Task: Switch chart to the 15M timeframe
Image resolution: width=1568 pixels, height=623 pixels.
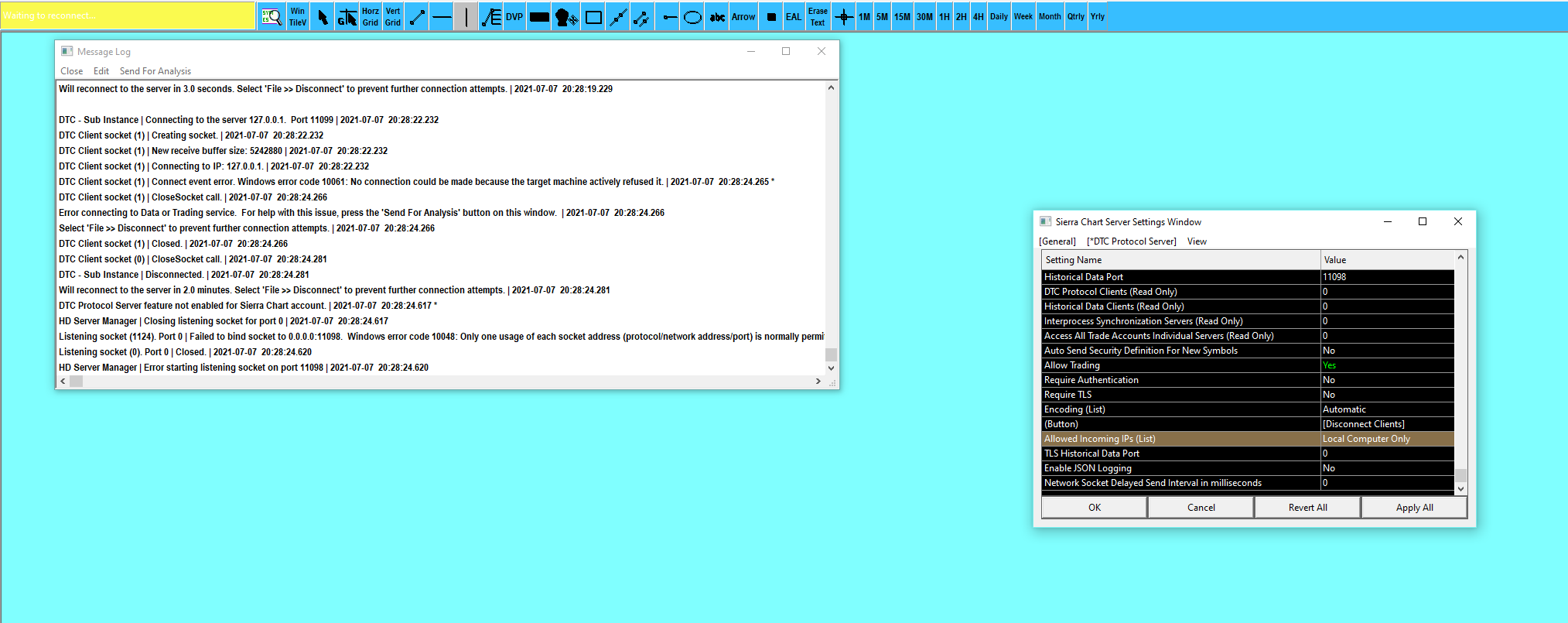Action: [x=902, y=16]
